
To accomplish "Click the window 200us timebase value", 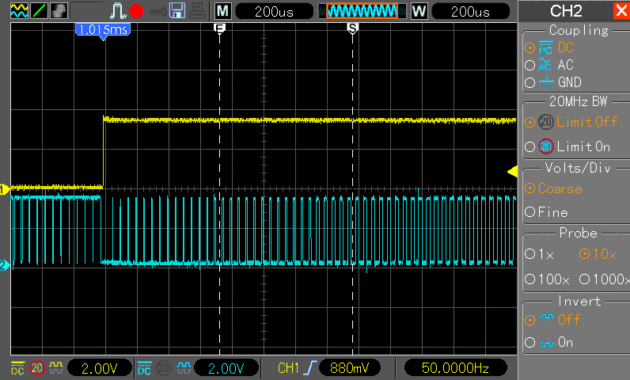I will pyautogui.click(x=470, y=12).
